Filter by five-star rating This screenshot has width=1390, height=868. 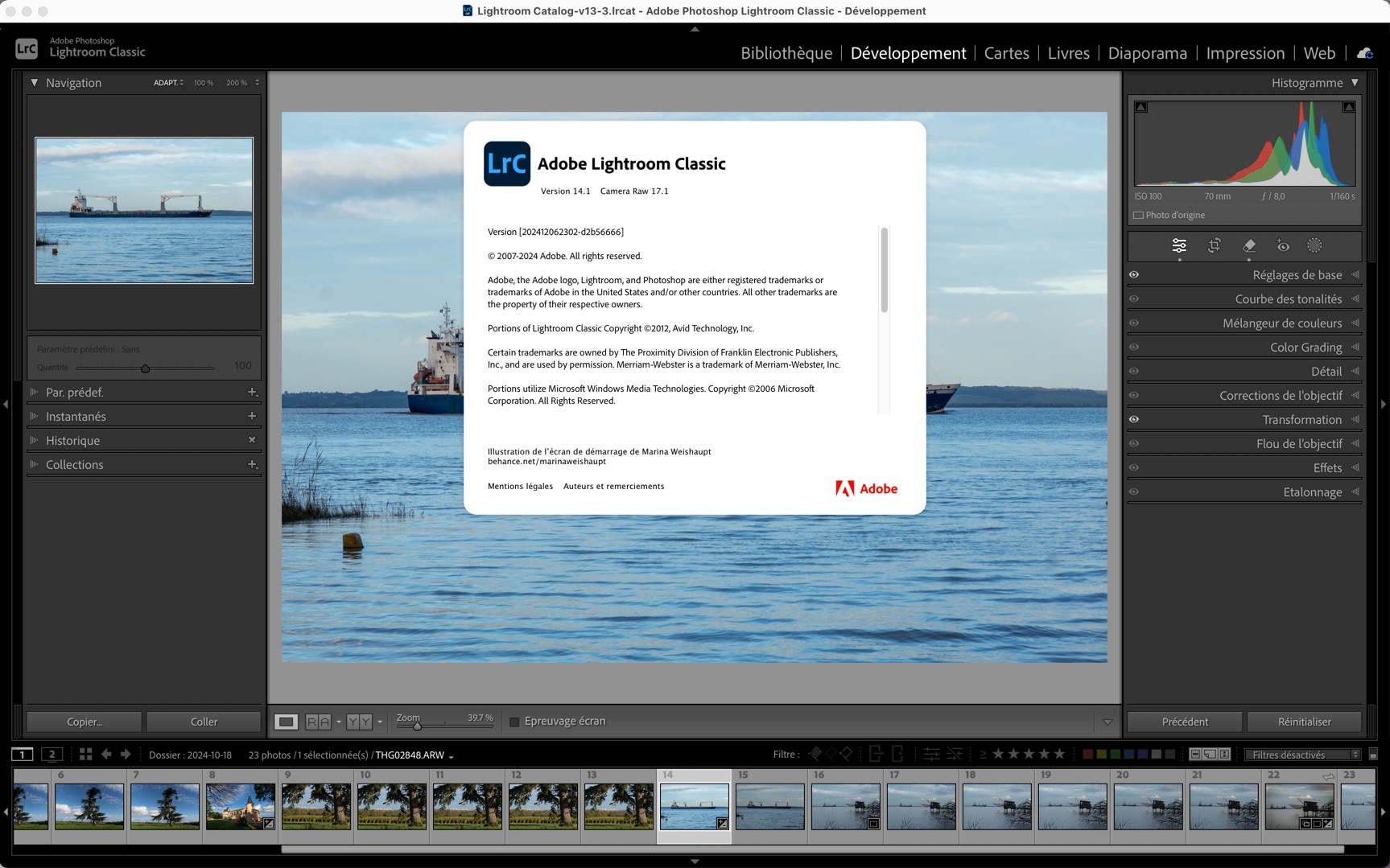(x=1059, y=754)
